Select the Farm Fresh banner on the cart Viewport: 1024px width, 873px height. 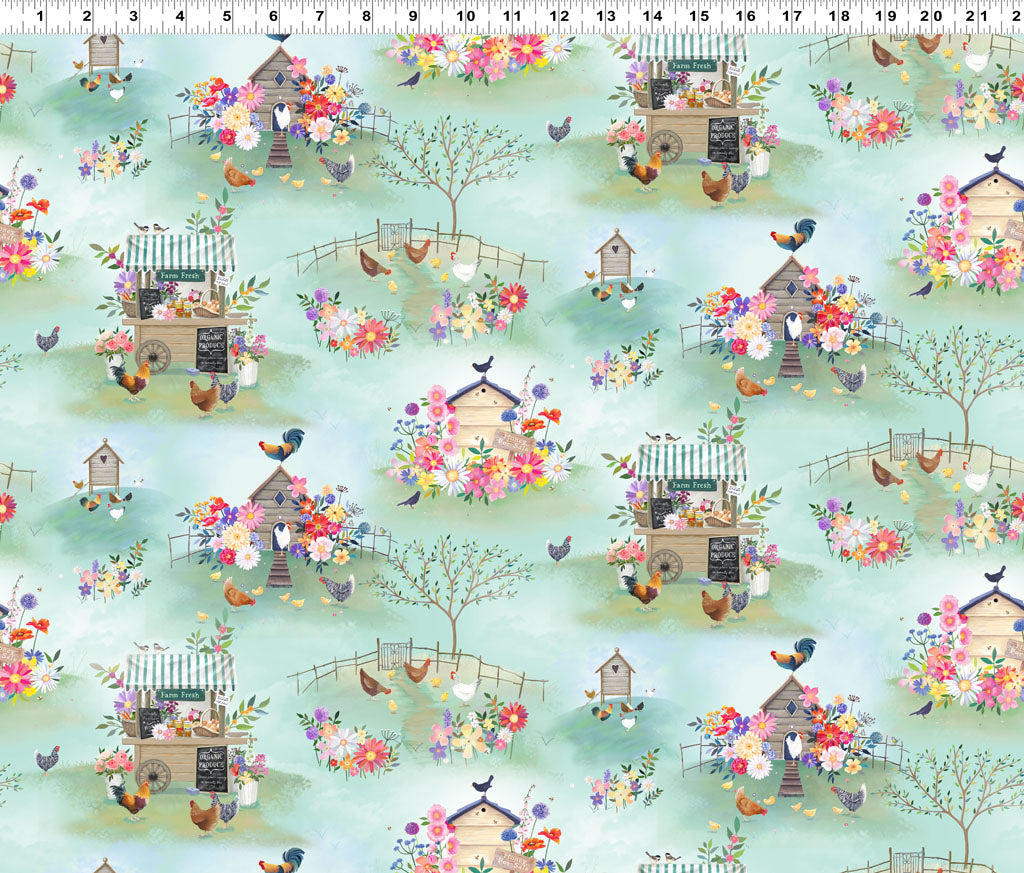coord(180,276)
